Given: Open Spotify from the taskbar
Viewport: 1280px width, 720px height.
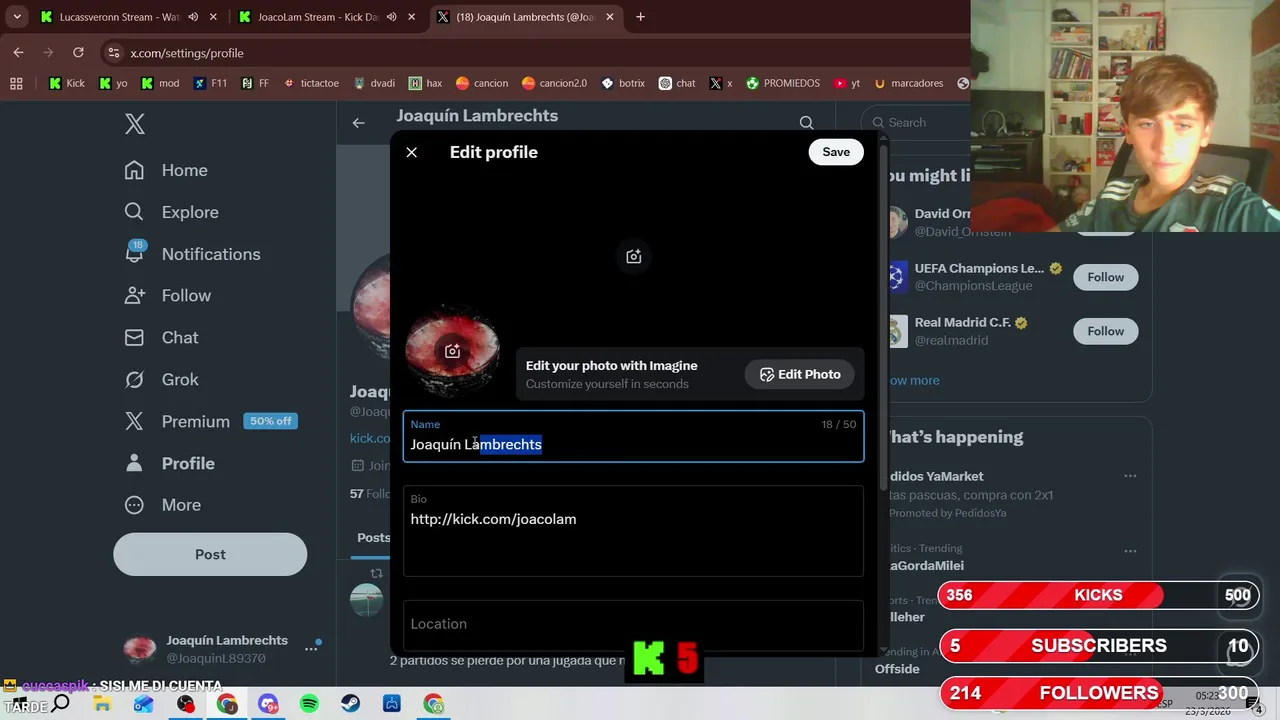Looking at the screenshot, I should 309,704.
